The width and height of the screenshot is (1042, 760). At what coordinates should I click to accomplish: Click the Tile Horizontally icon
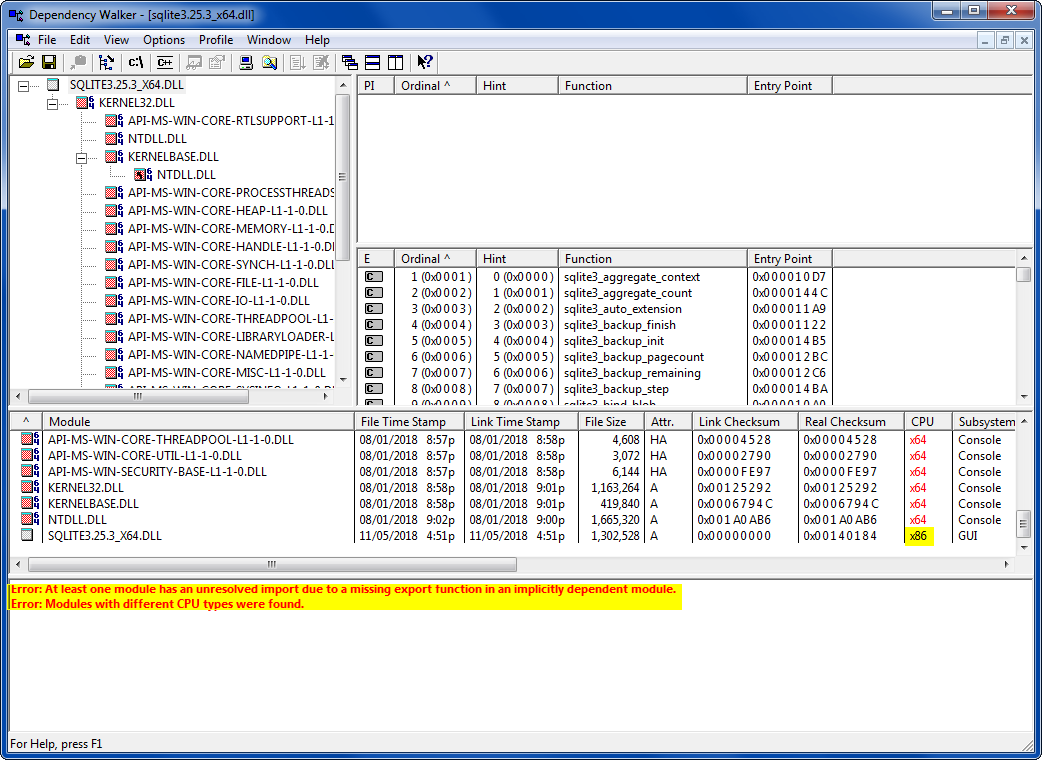[373, 62]
